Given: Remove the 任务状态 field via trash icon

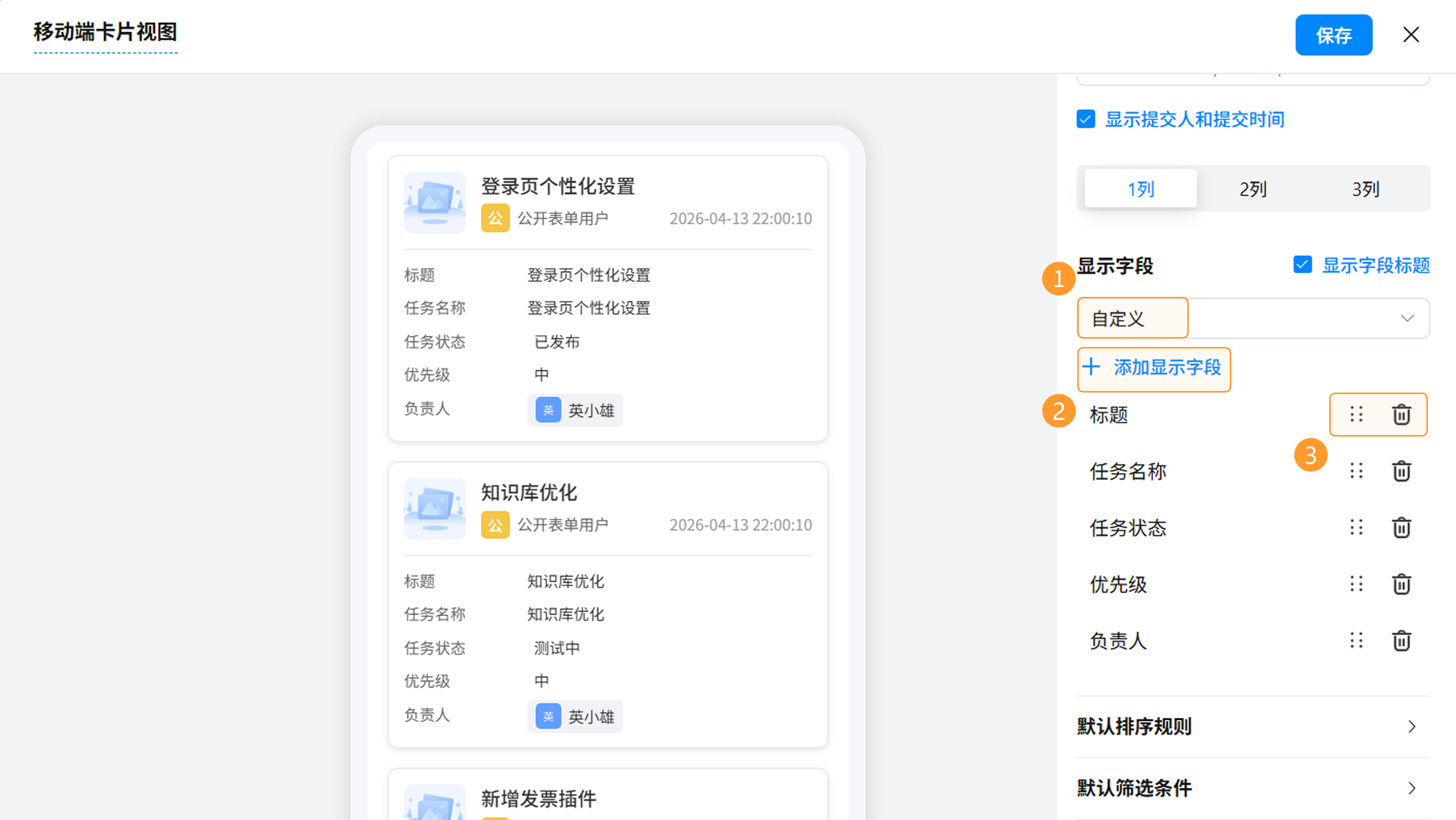Looking at the screenshot, I should tap(1401, 527).
